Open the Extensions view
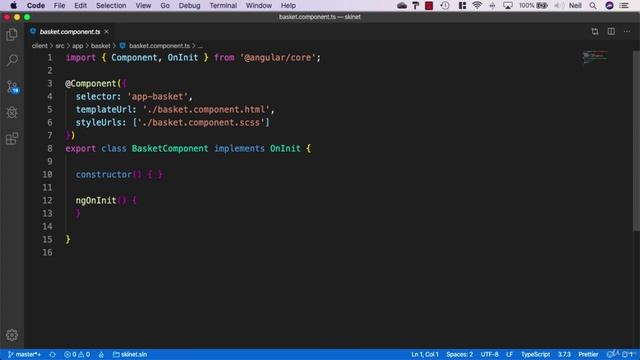 (12, 139)
